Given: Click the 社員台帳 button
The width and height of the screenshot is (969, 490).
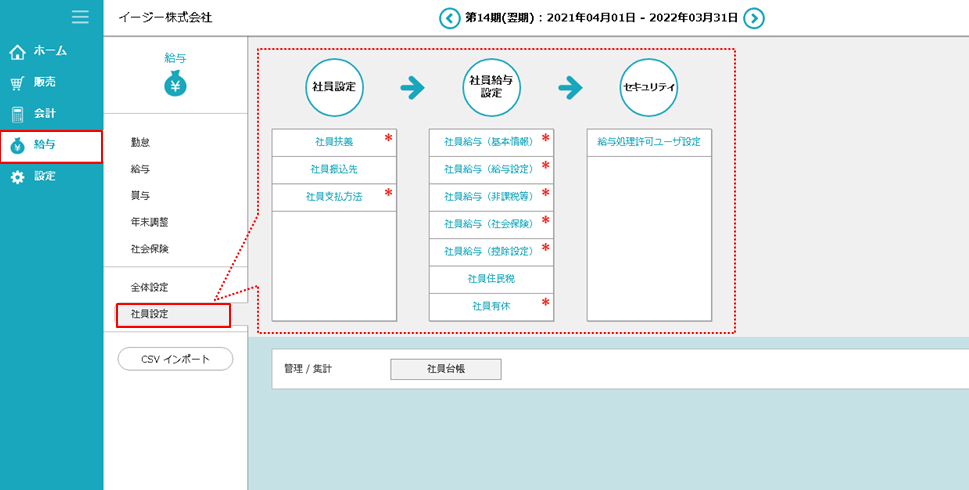Looking at the screenshot, I should pos(445,369).
